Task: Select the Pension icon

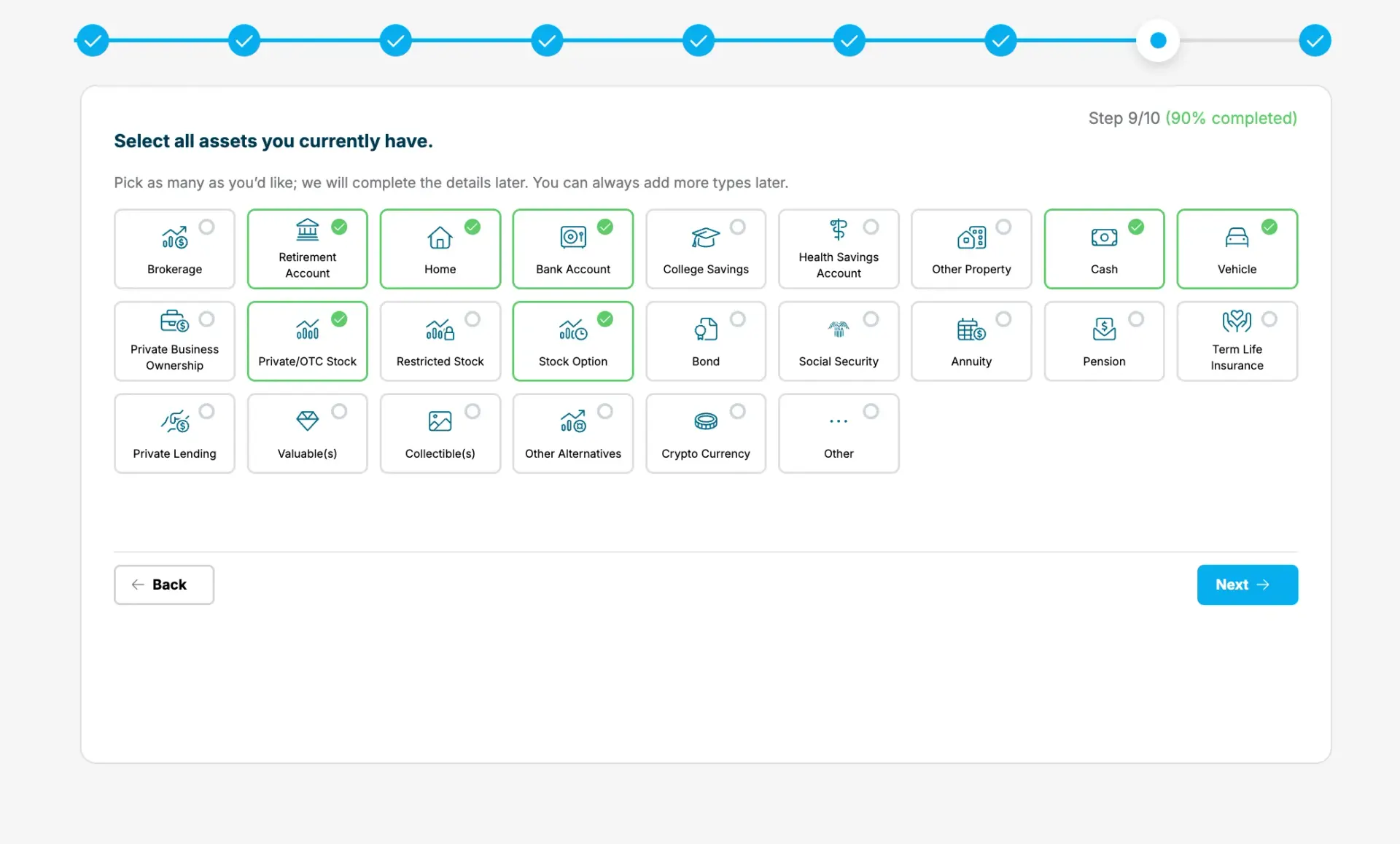Action: coord(1104,329)
